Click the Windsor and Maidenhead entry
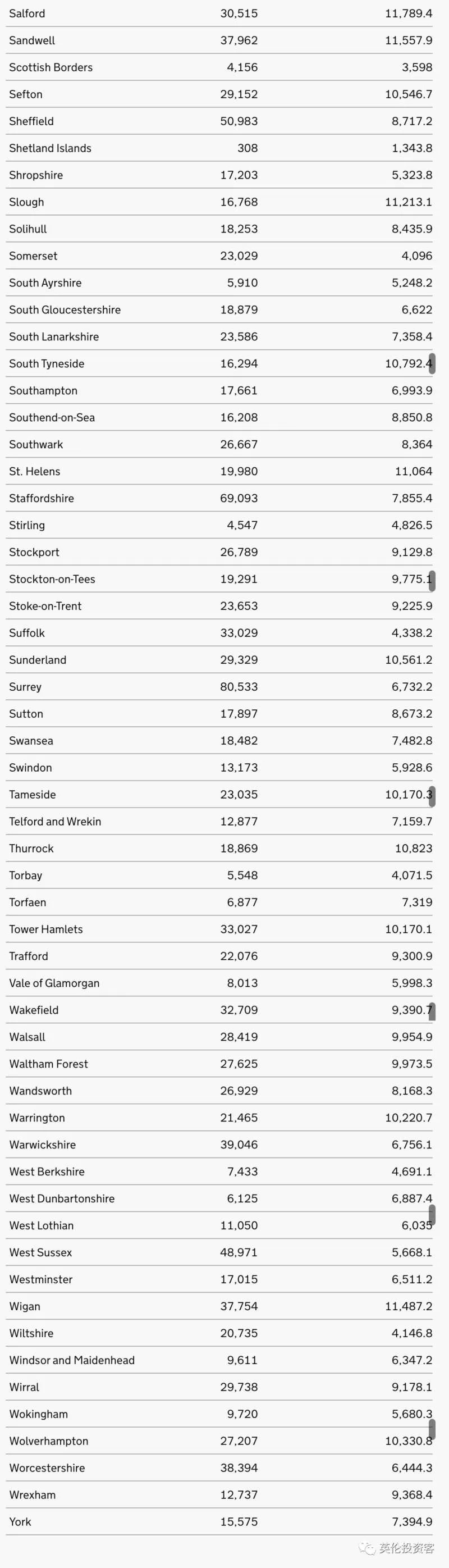The width and height of the screenshot is (449, 1568). pyautogui.click(x=72, y=1360)
